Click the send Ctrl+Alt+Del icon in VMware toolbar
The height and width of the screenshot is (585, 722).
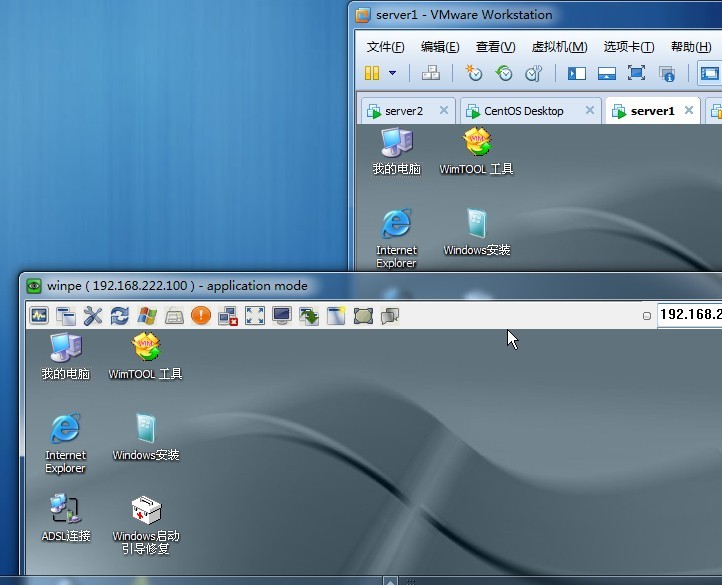pos(431,73)
